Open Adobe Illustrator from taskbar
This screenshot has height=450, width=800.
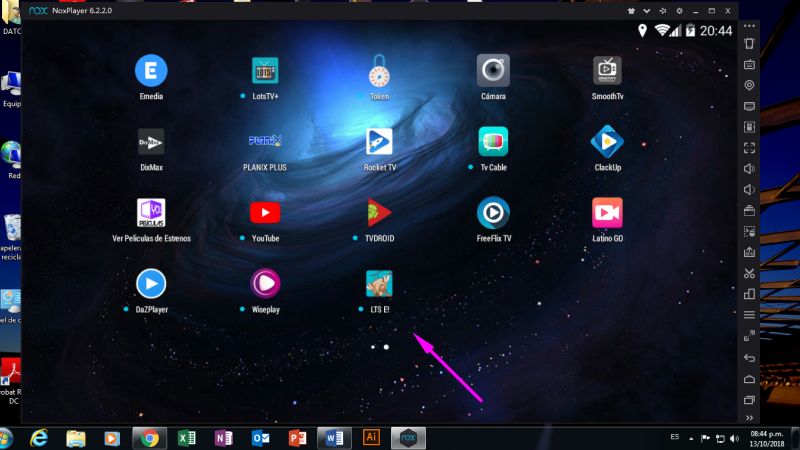371,437
